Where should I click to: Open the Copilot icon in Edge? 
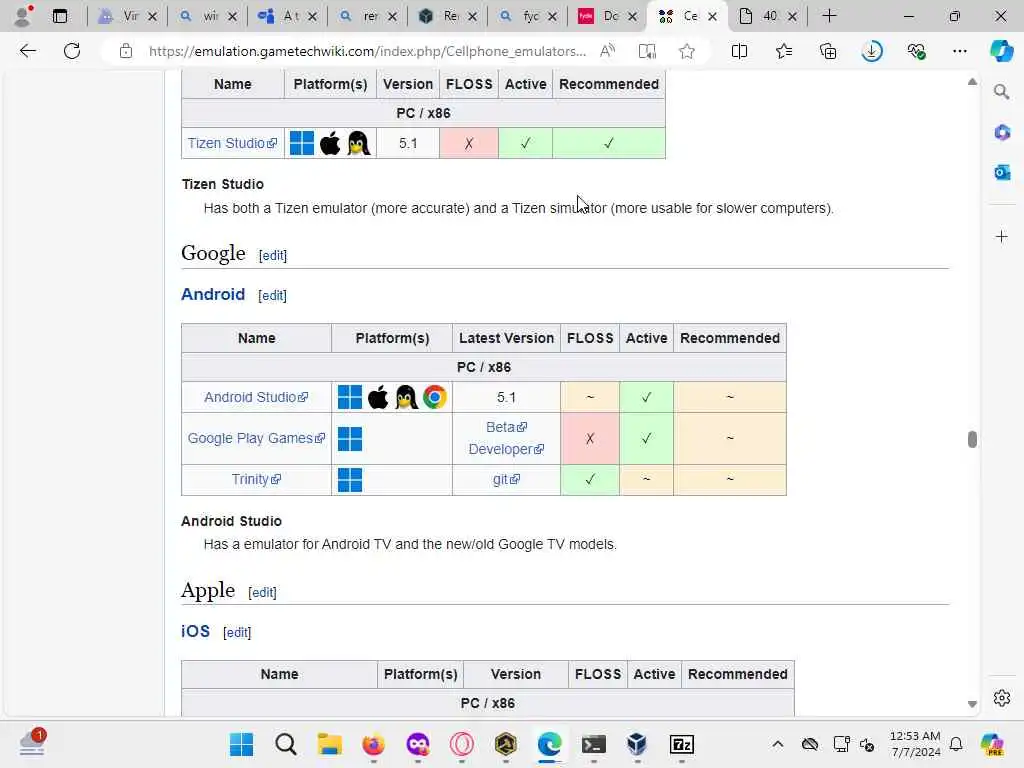[1001, 51]
